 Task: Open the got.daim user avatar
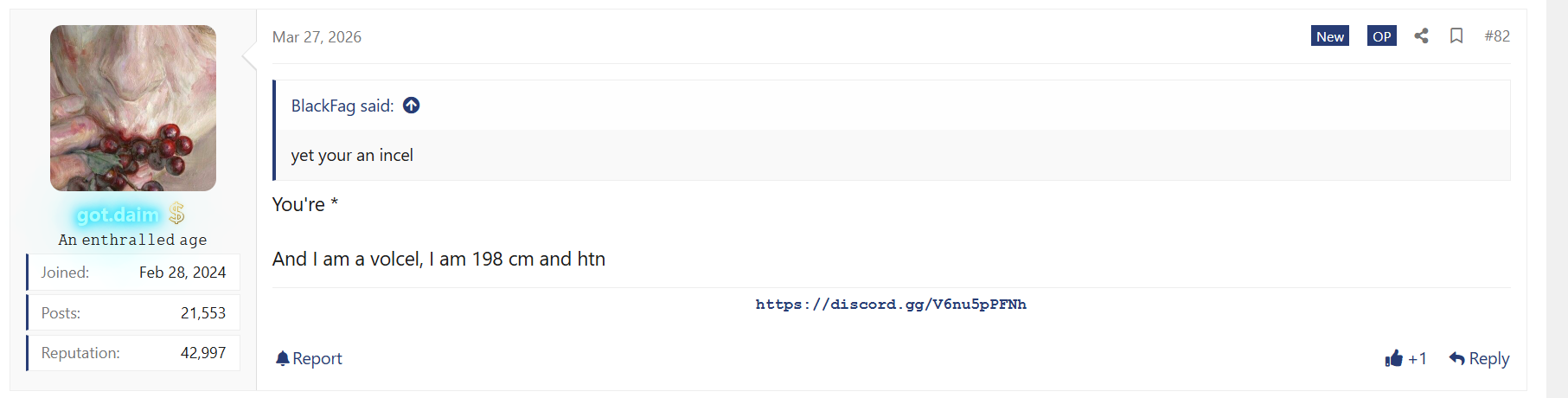point(133,108)
